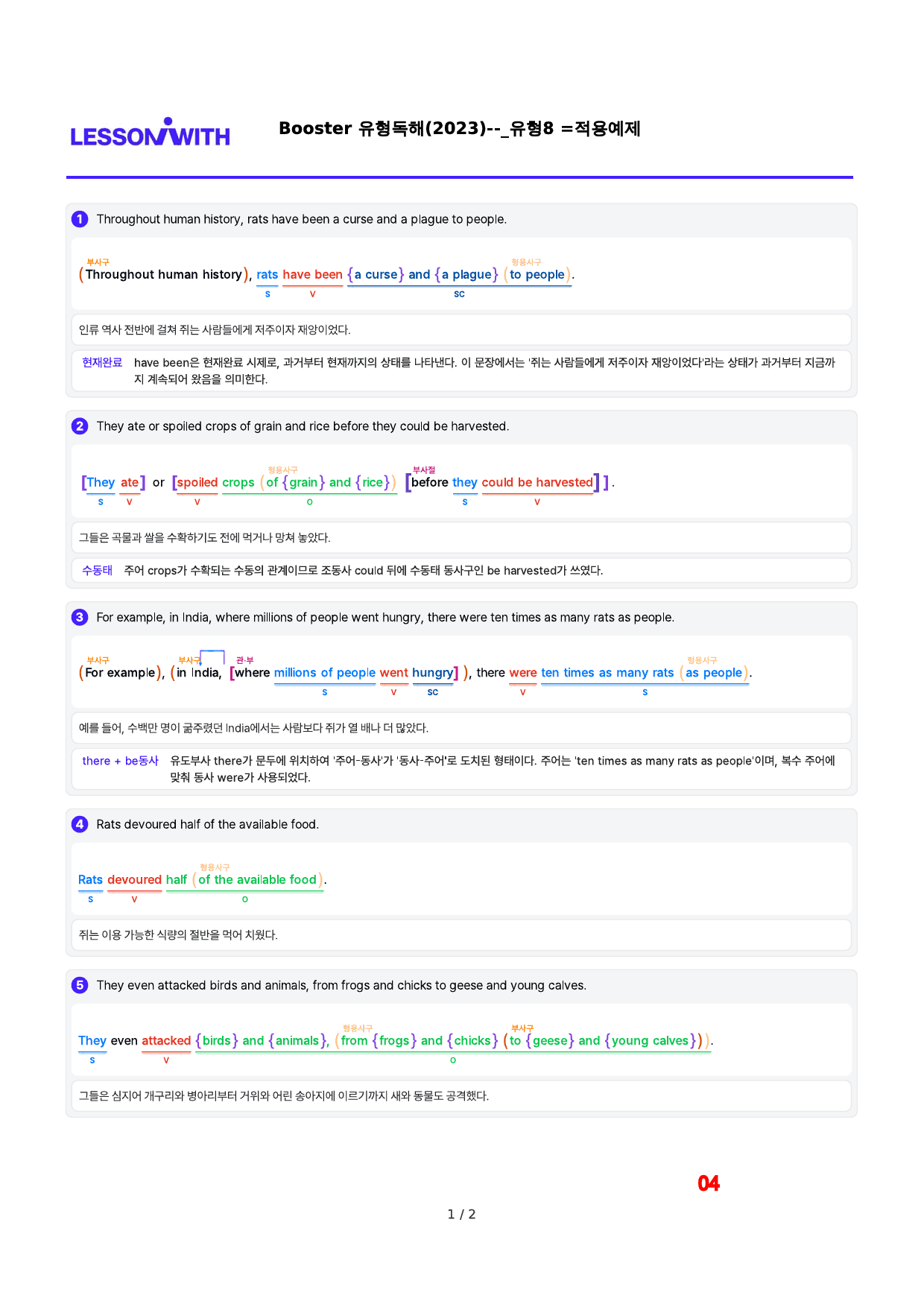Image resolution: width=924 pixels, height=1307 pixels.
Task: Click the LESSONWITH logo
Action: point(151,133)
